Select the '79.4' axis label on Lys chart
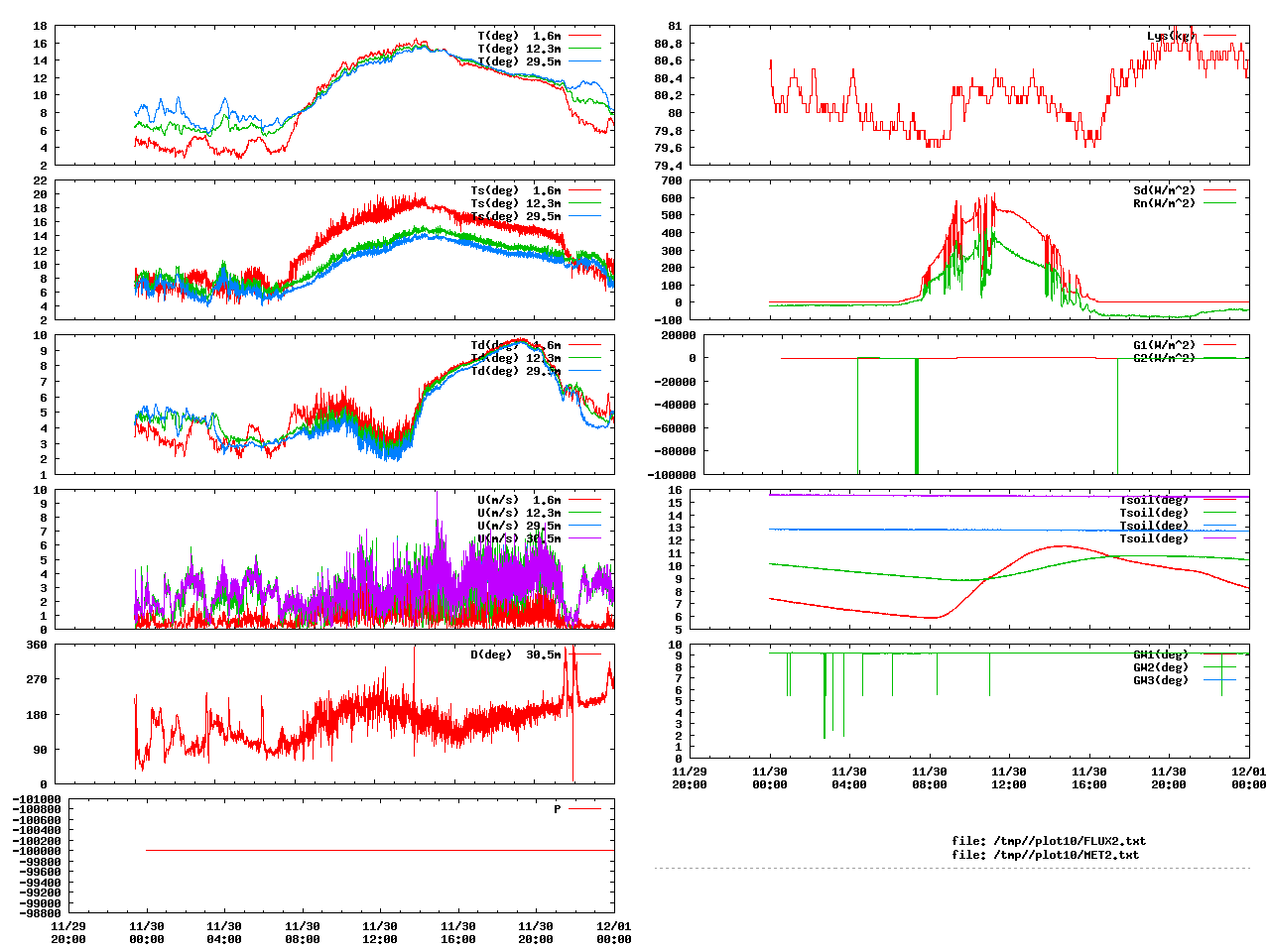The image size is (1270, 952). tap(668, 165)
